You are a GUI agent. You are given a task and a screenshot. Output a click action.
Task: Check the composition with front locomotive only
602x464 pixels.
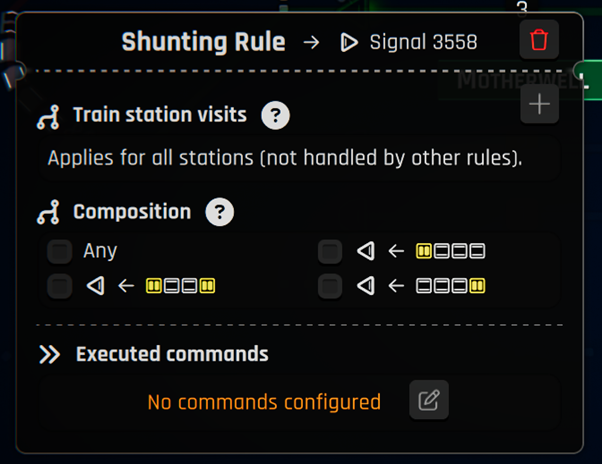(330, 252)
